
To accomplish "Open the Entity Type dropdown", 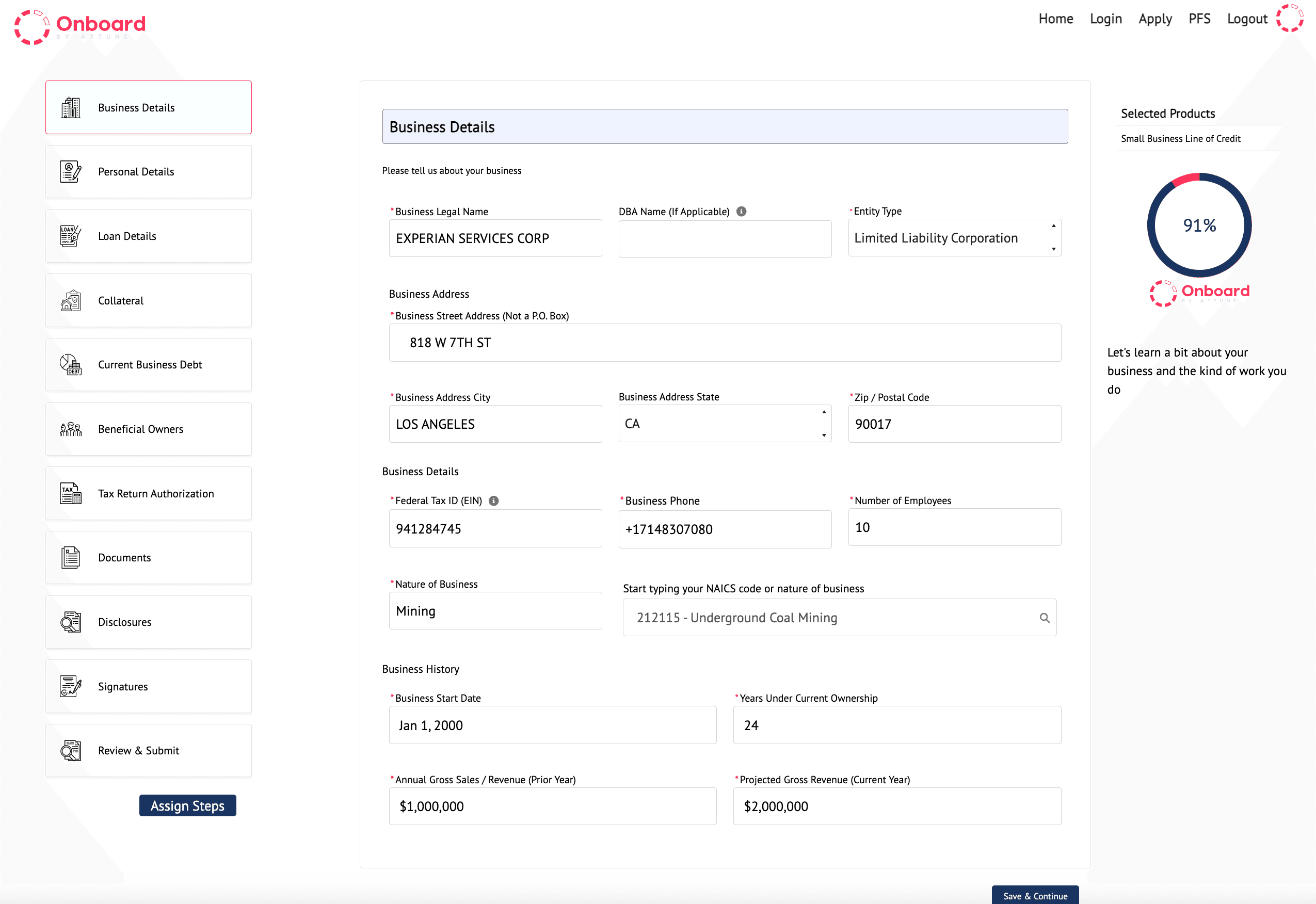I will [955, 238].
